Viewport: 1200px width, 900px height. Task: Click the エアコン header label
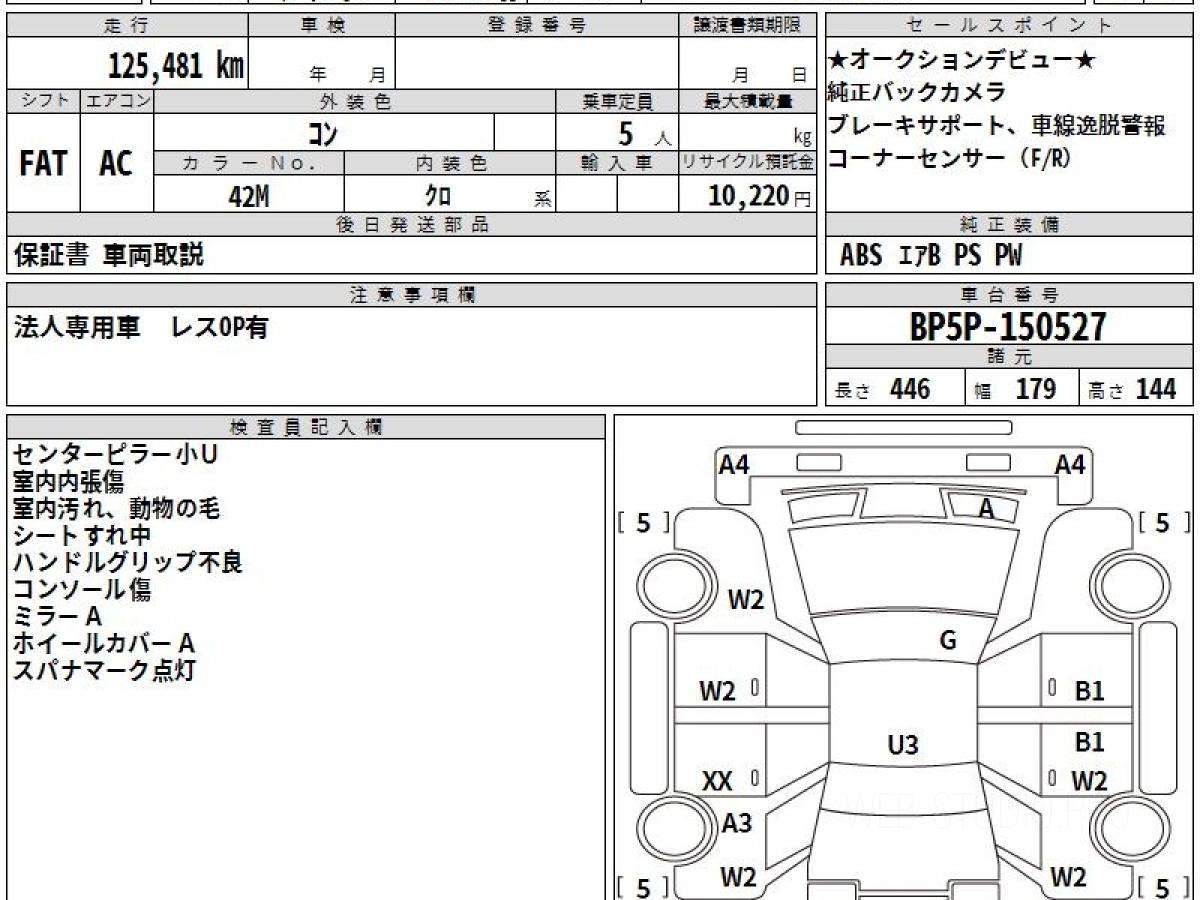[117, 101]
